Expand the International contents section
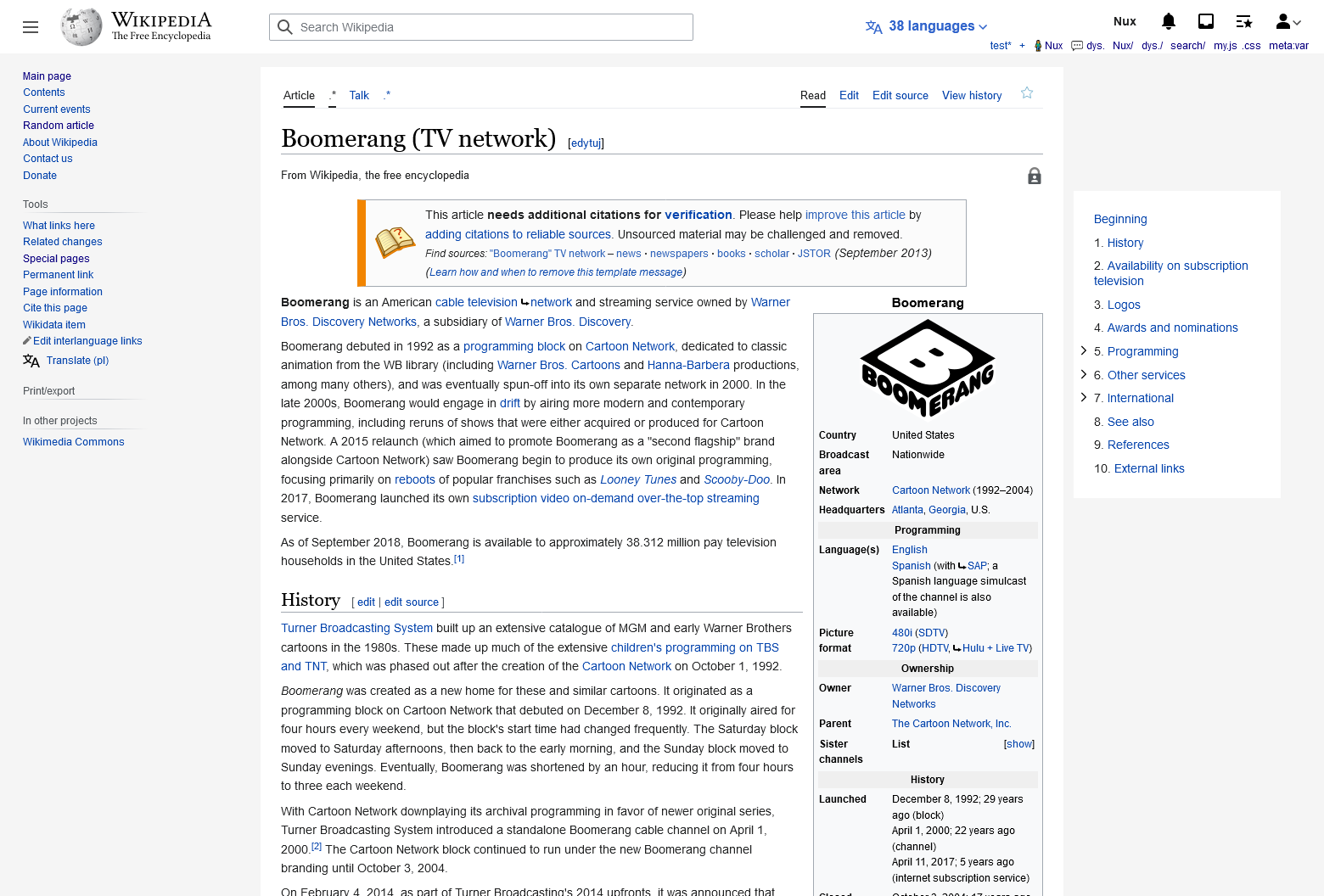Viewport: 1324px width, 896px height. click(x=1084, y=397)
